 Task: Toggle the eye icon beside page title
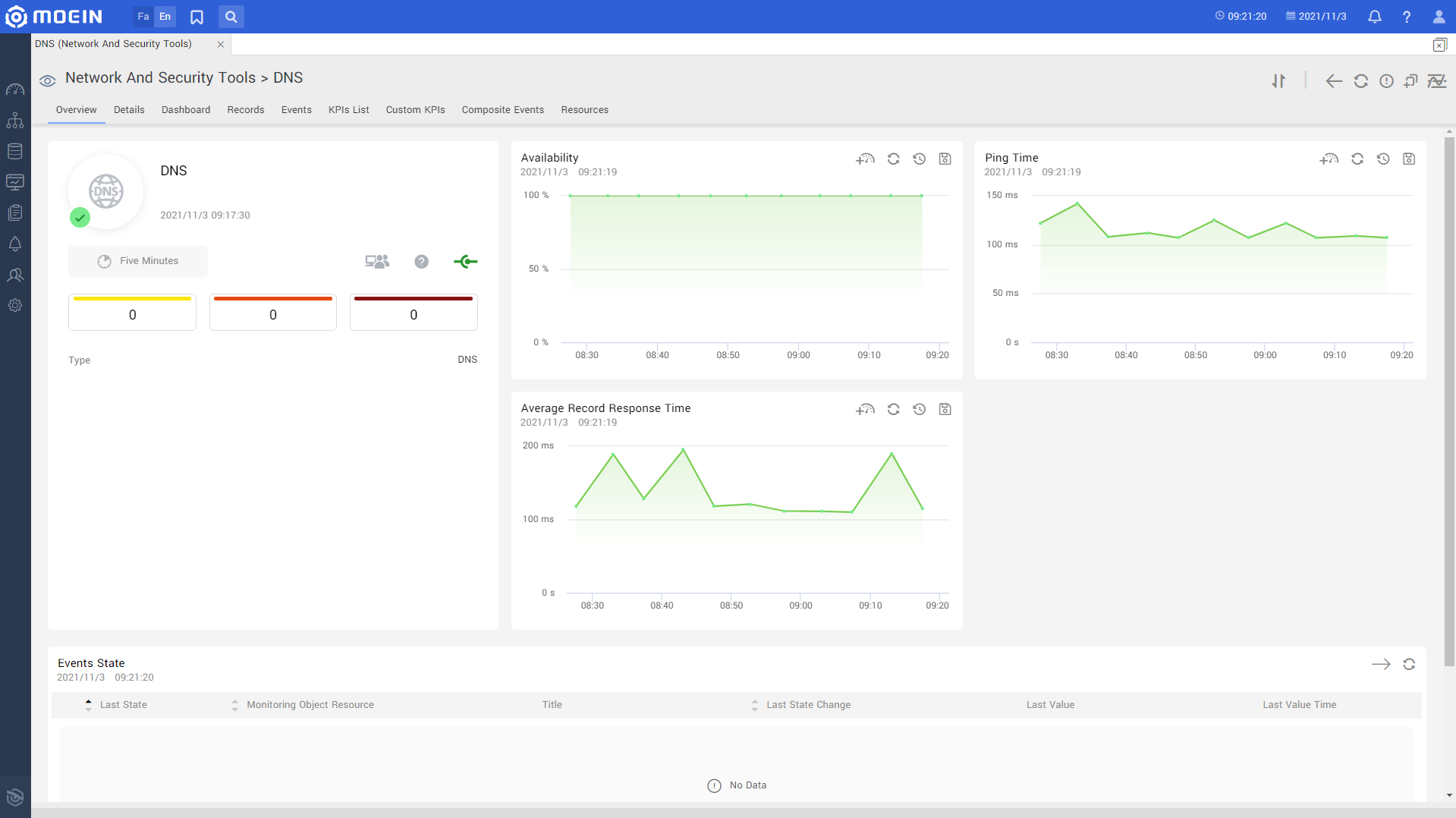coord(48,80)
